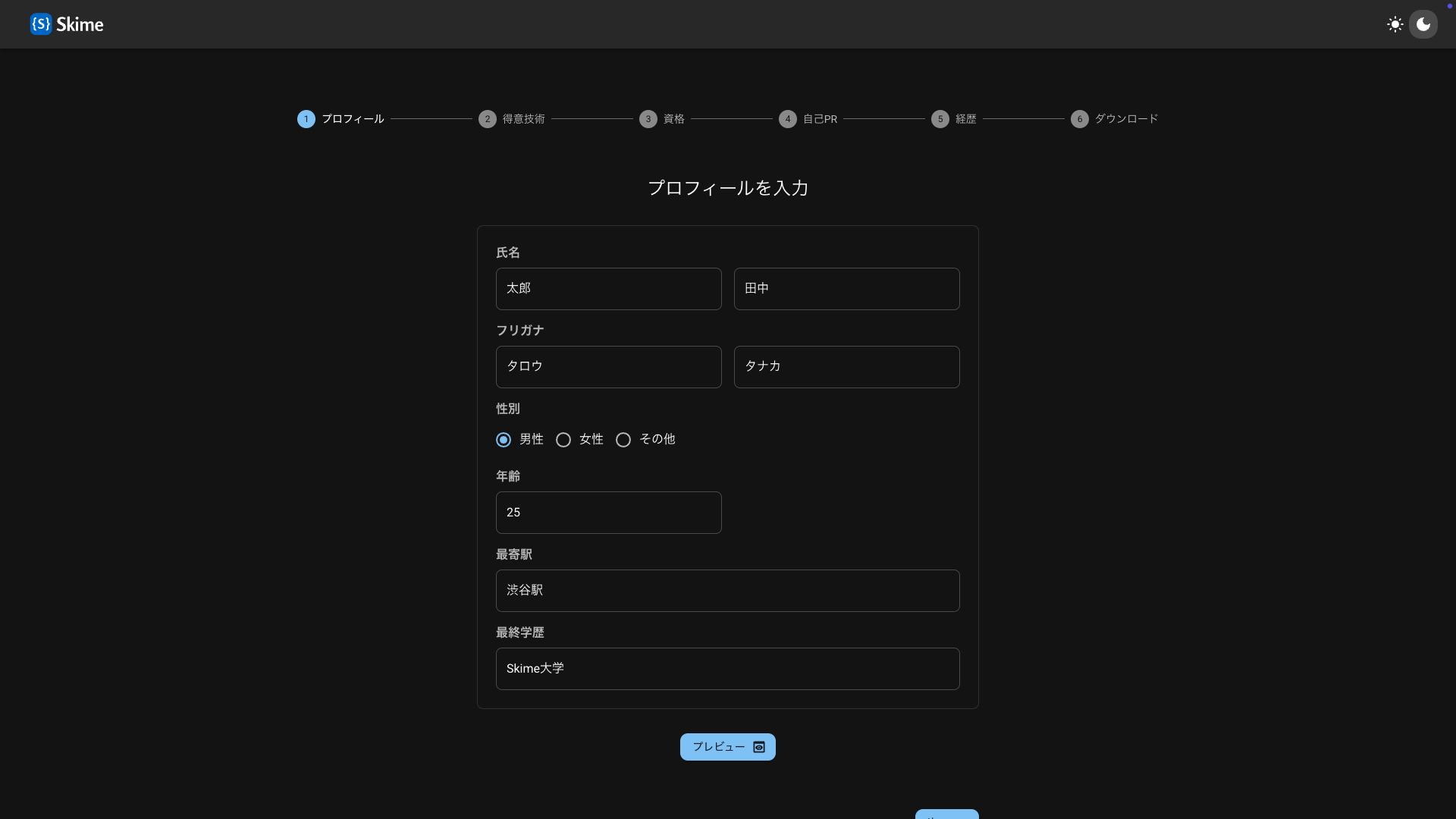Toggle dark mode moon icon
The height and width of the screenshot is (819, 1456).
point(1423,24)
